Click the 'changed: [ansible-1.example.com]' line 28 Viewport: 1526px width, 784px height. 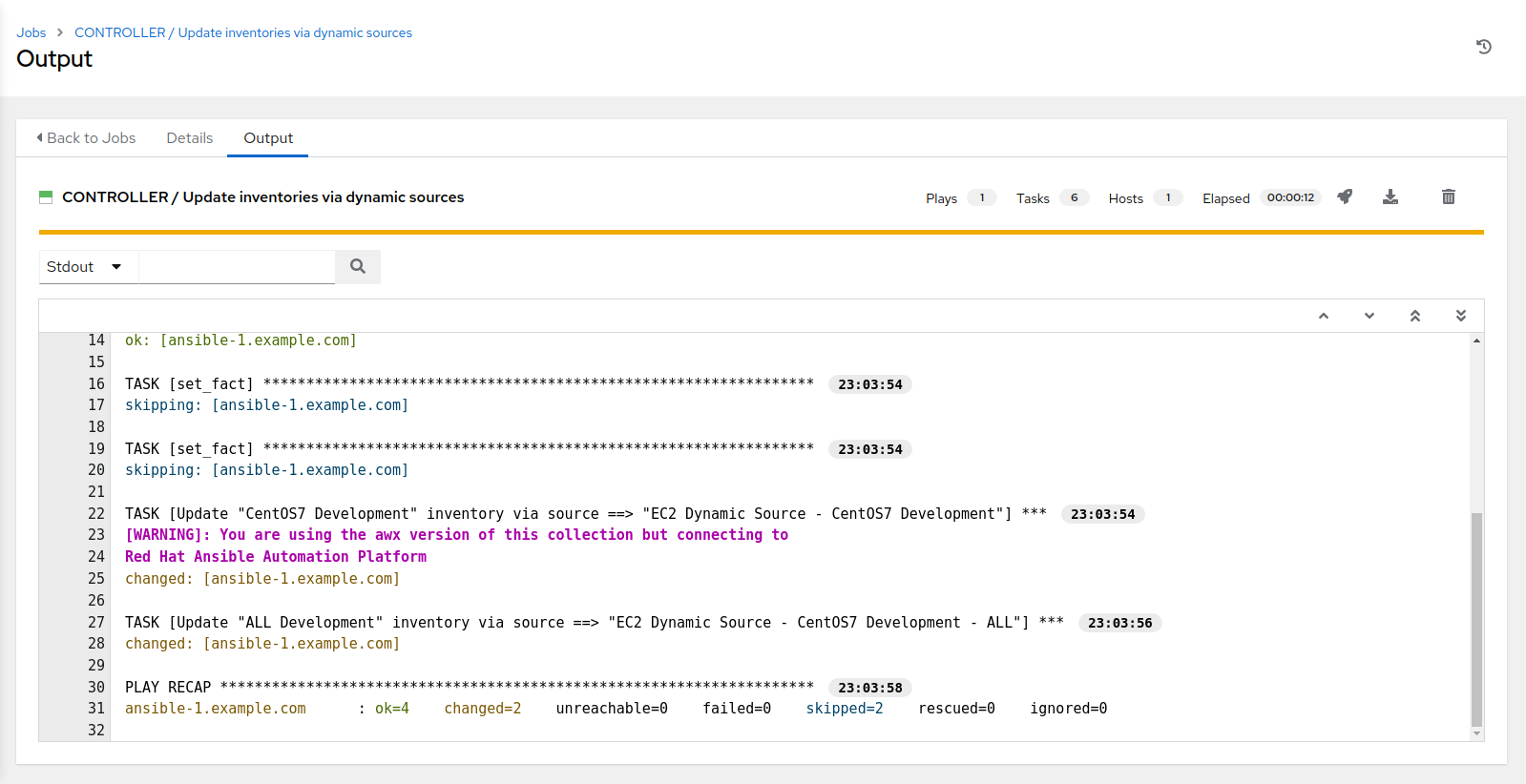pos(262,644)
